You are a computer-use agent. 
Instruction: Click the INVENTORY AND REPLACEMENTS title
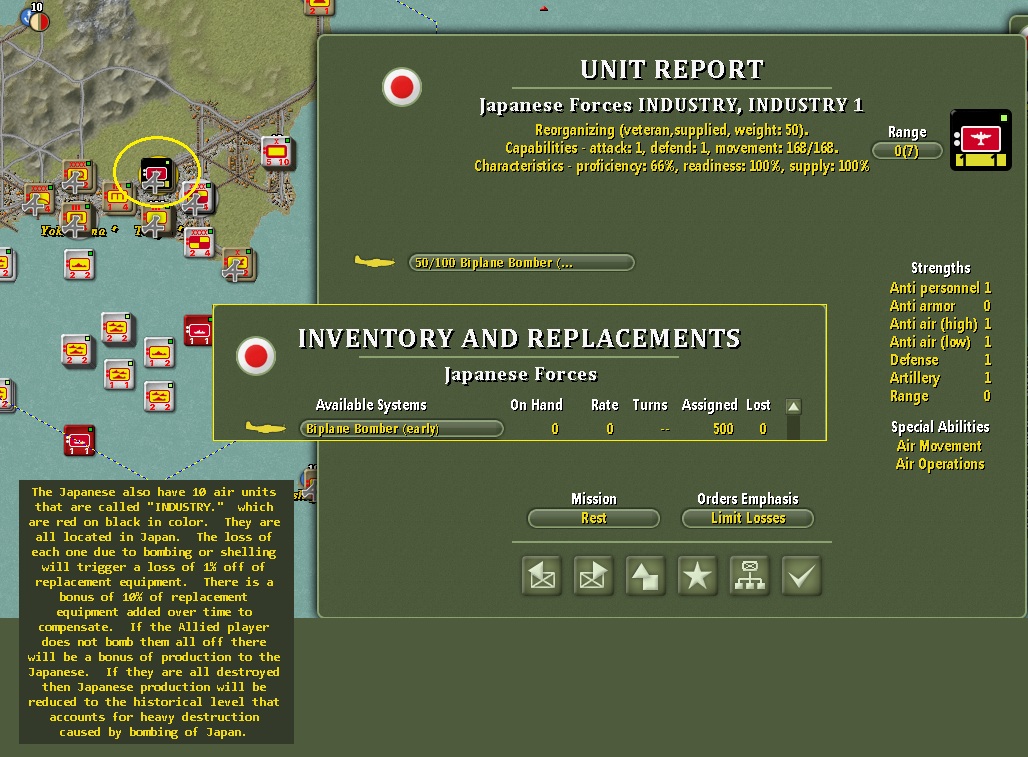[519, 339]
